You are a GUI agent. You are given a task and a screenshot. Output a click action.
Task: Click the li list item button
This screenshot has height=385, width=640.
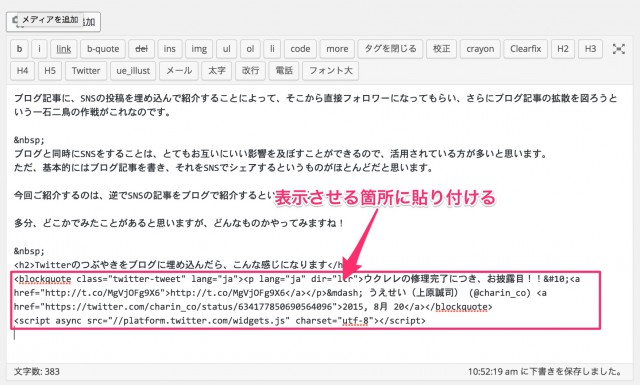[x=272, y=49]
